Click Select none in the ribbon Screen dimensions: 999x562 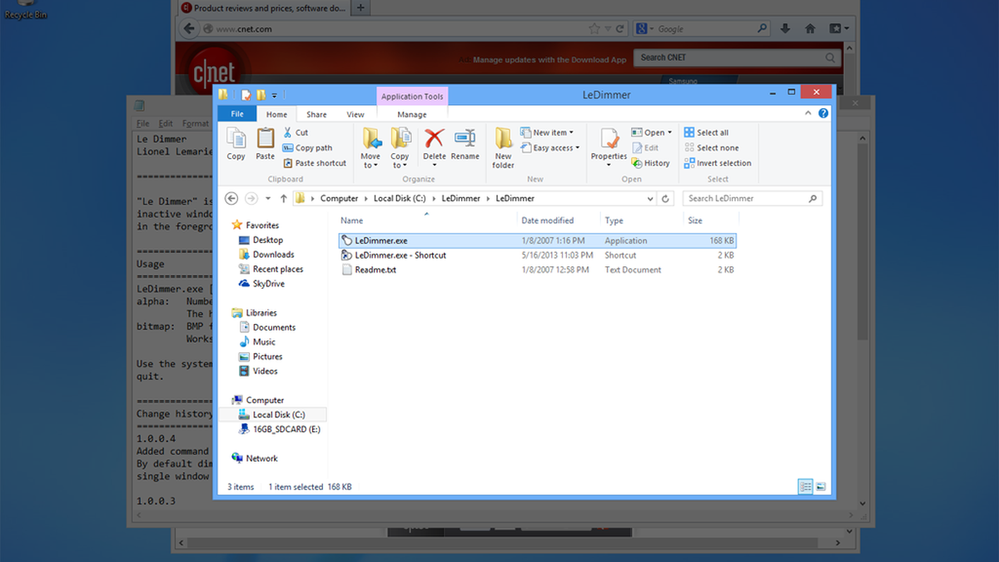click(x=712, y=148)
